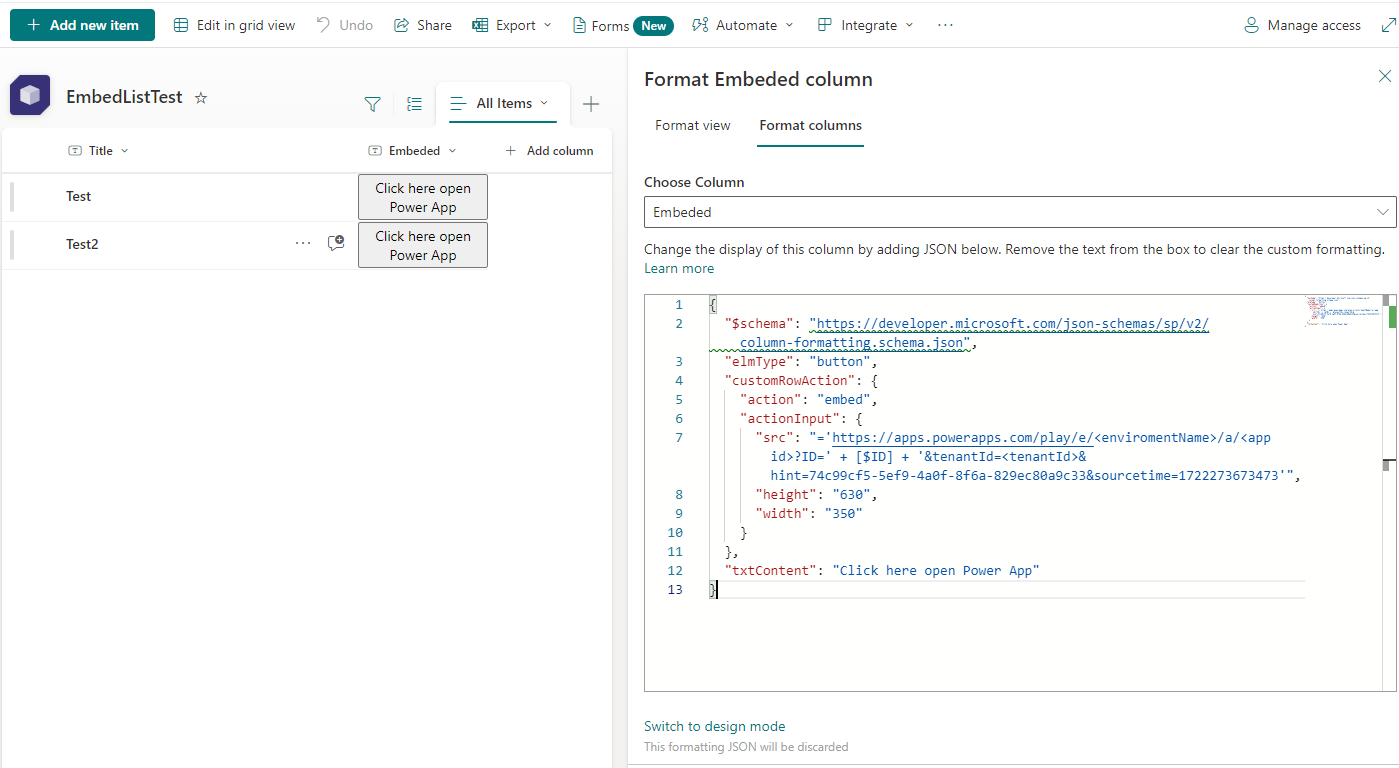This screenshot has width=1399, height=768.
Task: Click the Undo command
Action: coord(345,25)
